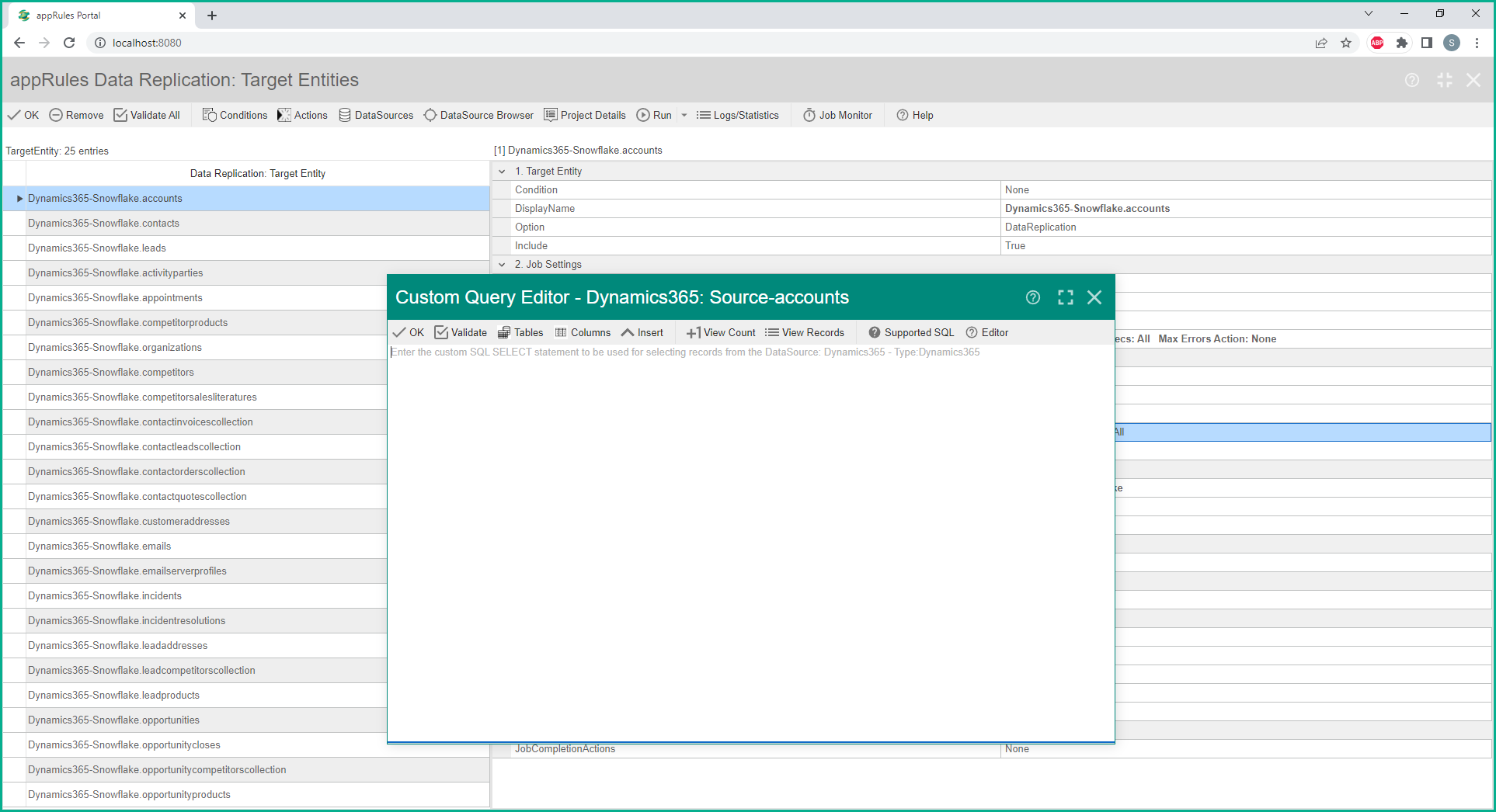Viewport: 1496px width, 812px height.
Task: Click the Condition value None
Action: pos(1245,190)
